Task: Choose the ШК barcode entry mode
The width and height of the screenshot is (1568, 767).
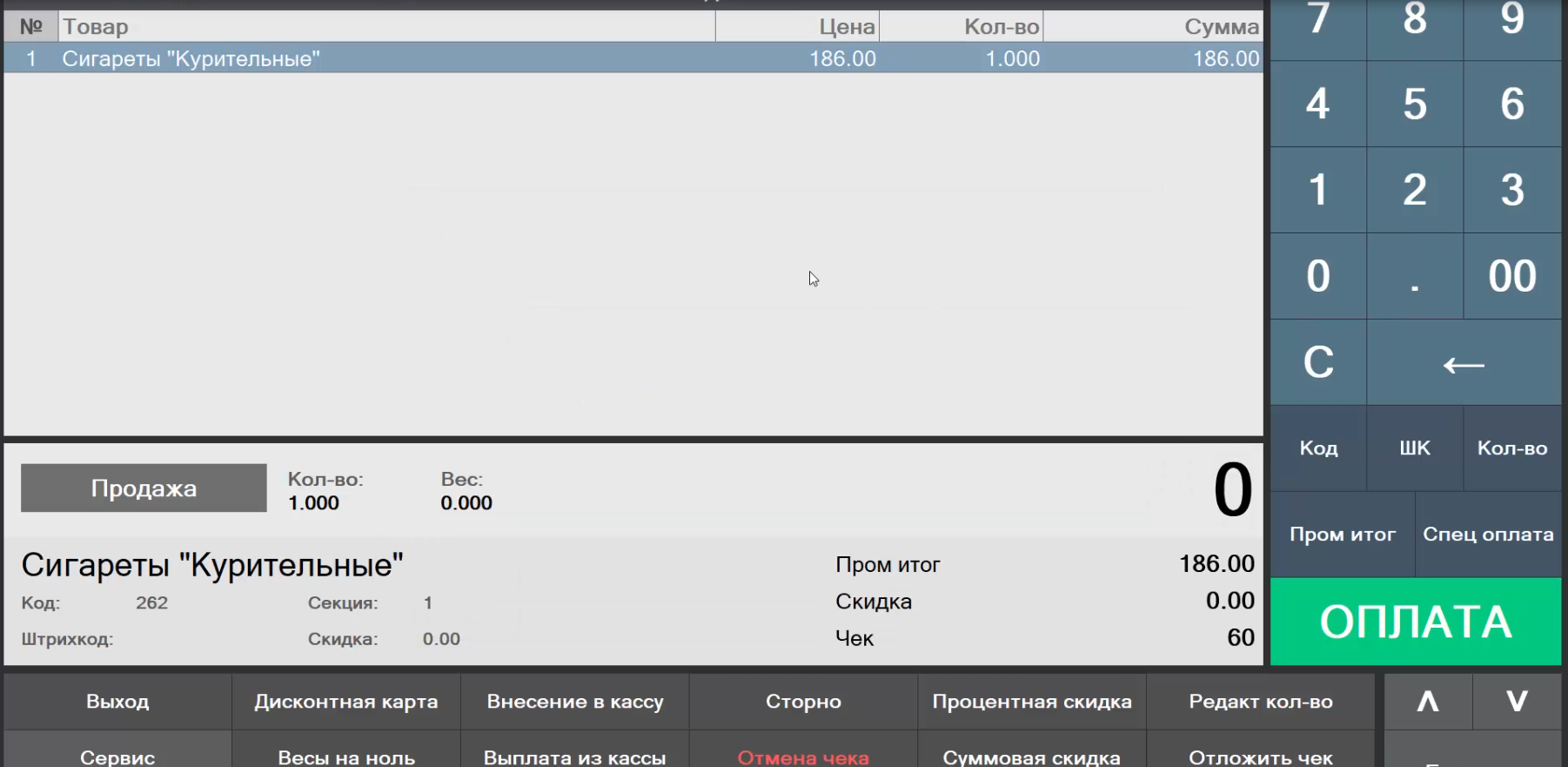Action: point(1415,448)
